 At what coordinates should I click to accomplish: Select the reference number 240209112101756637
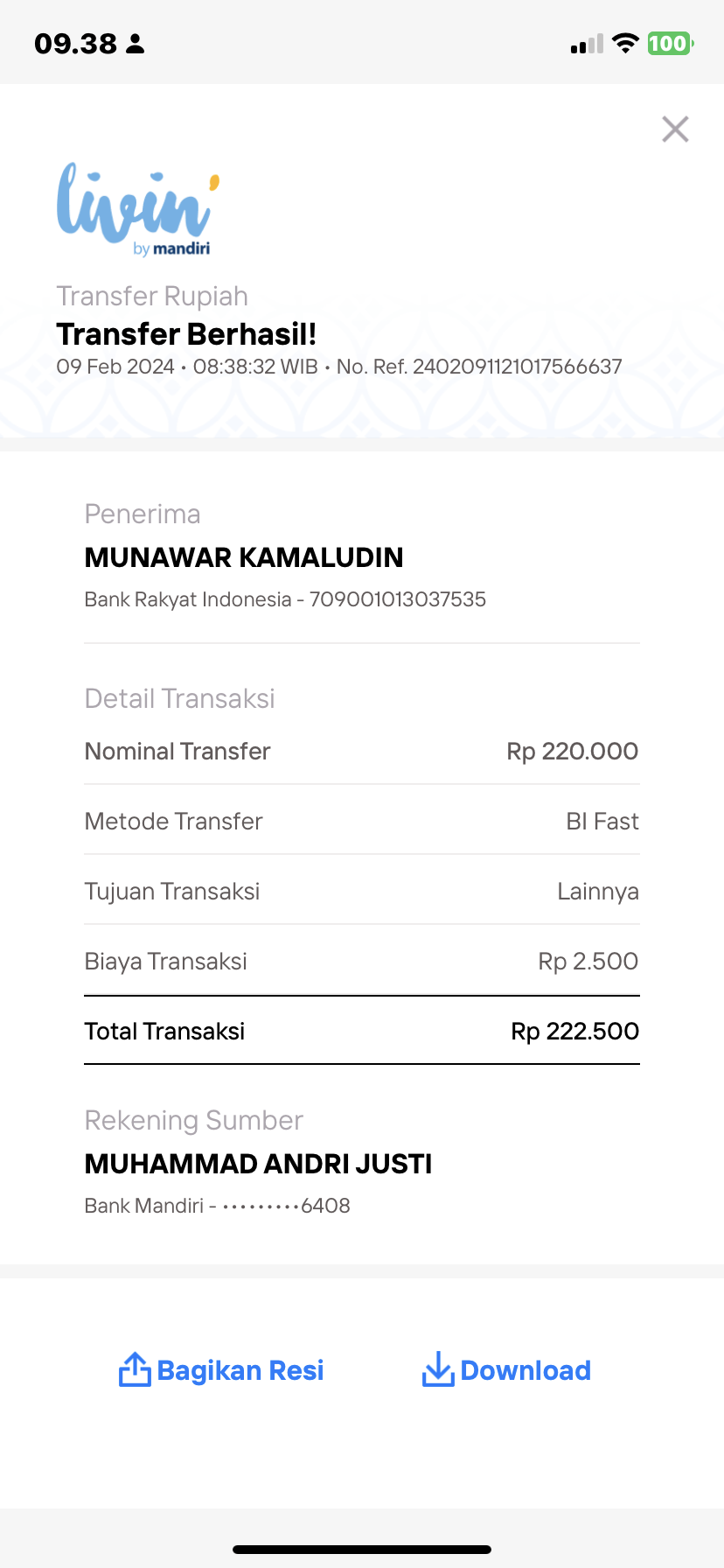pos(518,367)
